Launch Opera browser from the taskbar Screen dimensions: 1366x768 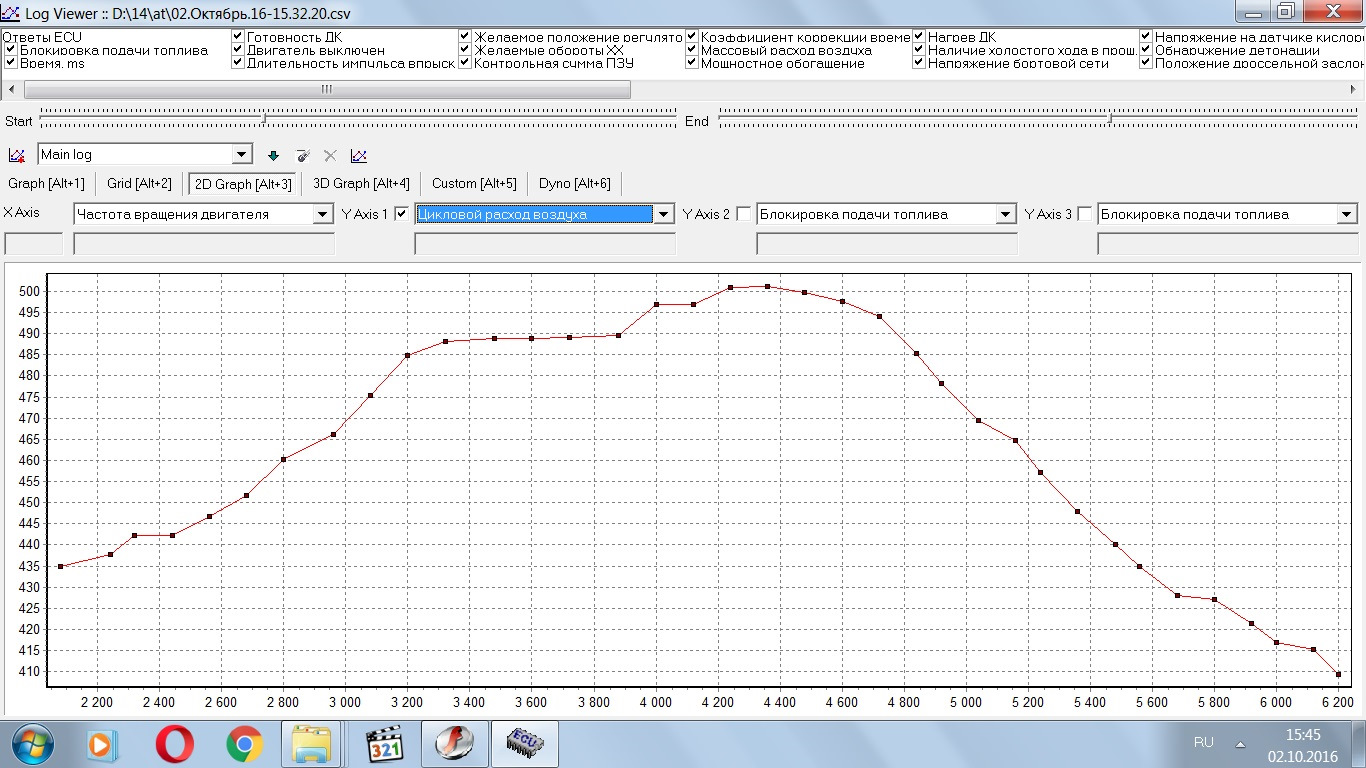click(174, 743)
